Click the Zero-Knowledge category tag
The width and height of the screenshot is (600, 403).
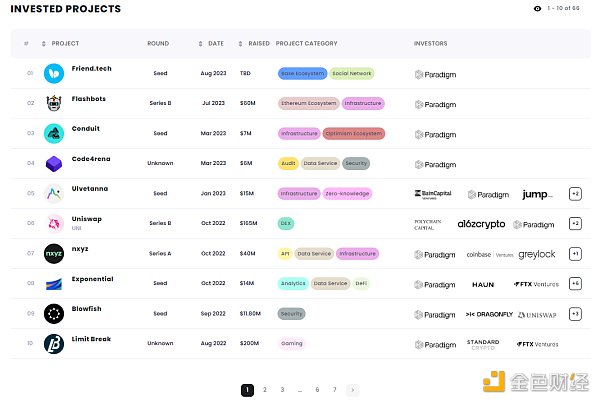347,194
